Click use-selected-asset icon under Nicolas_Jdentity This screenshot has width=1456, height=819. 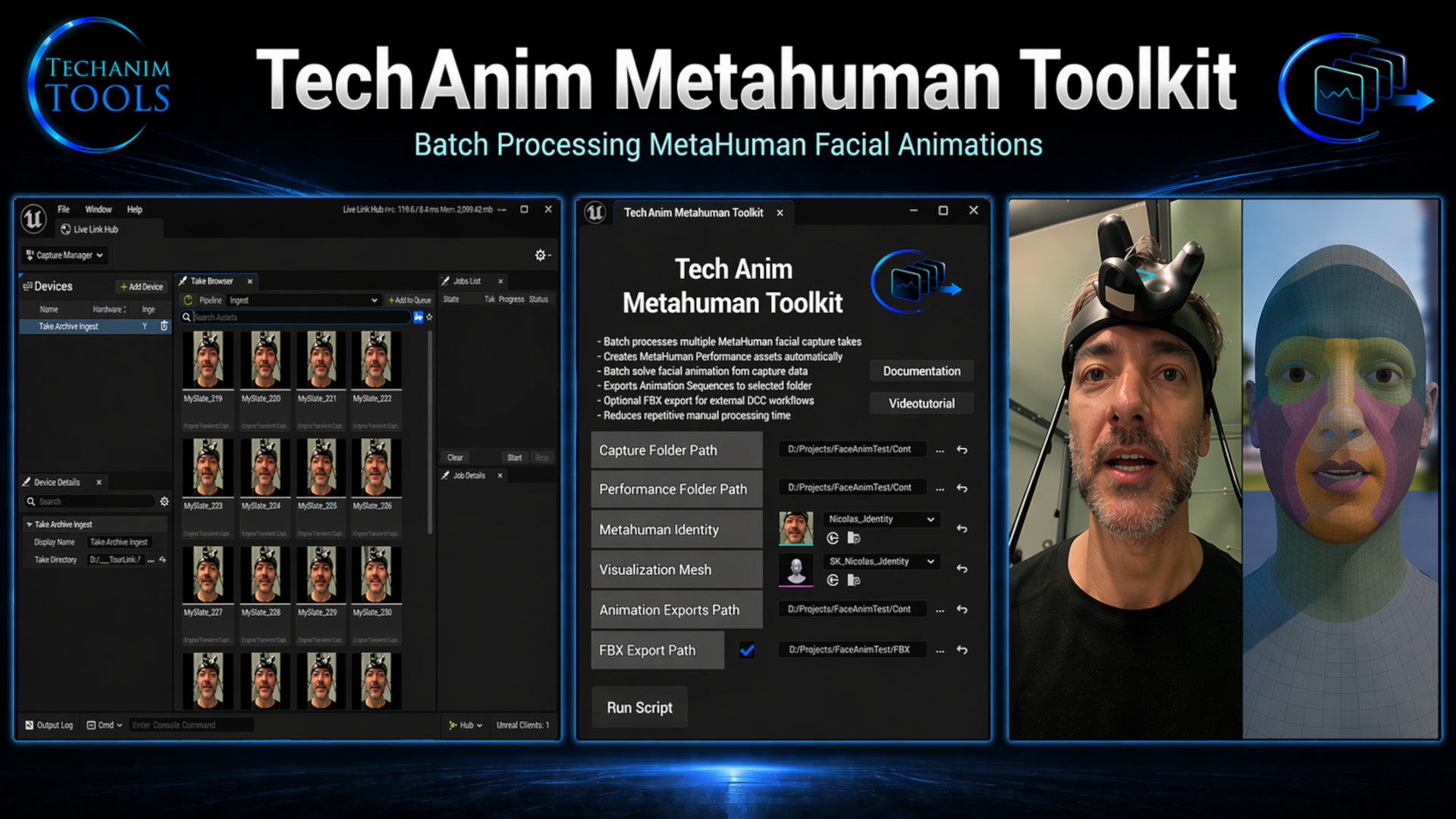click(833, 538)
